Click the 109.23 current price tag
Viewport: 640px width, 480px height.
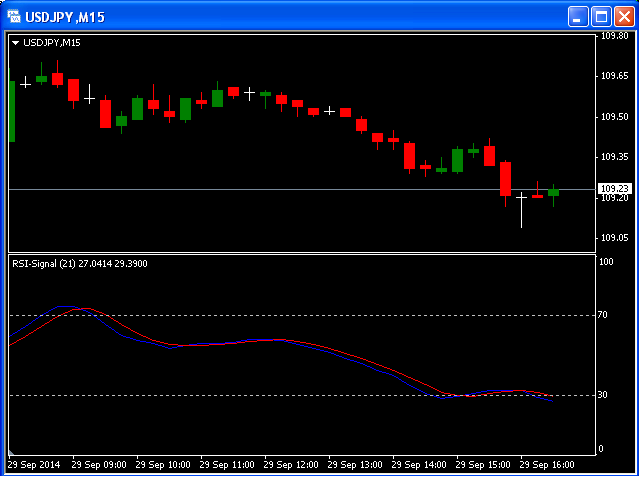[x=614, y=189]
